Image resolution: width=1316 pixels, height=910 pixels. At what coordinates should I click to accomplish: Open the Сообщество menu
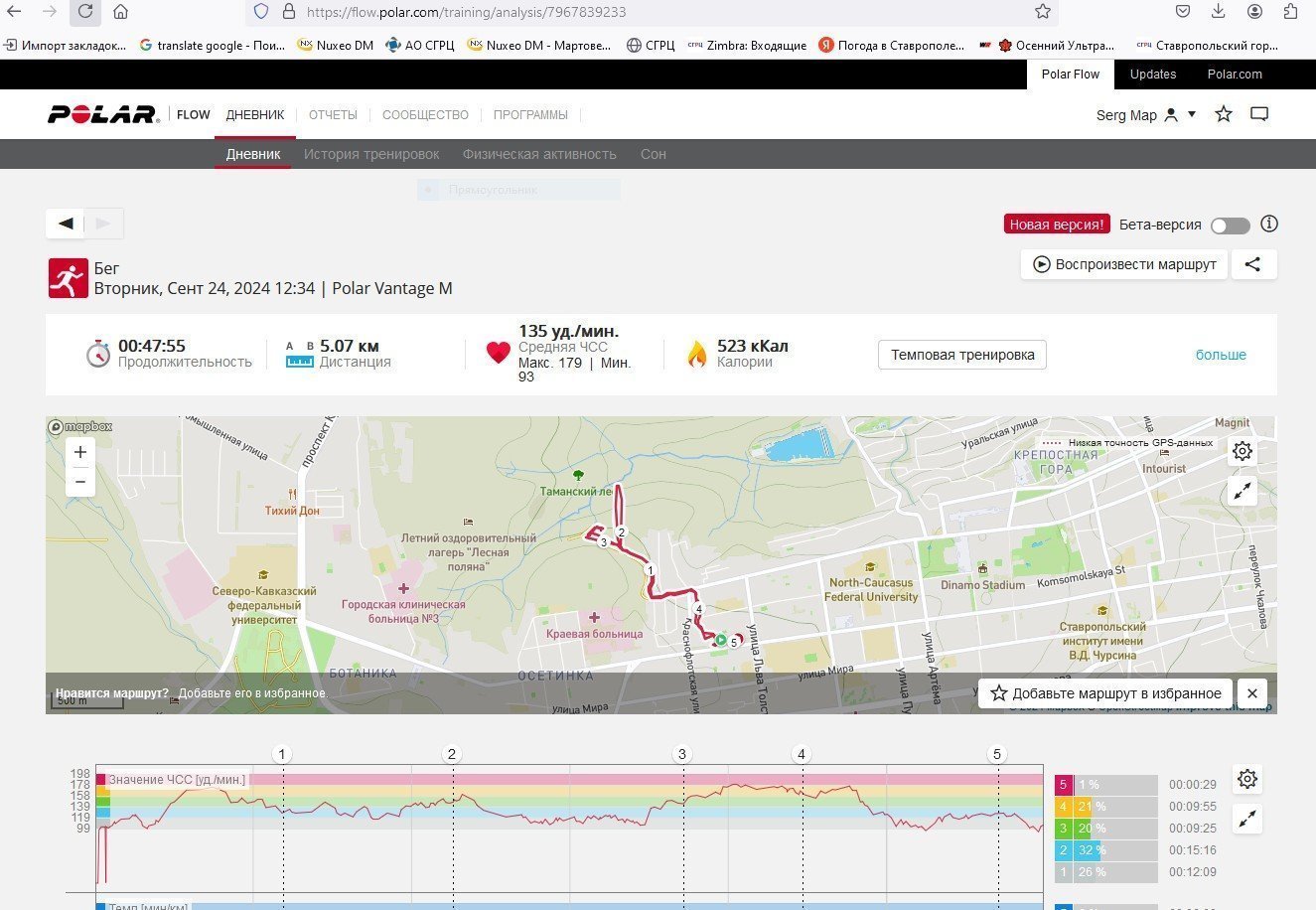click(425, 114)
